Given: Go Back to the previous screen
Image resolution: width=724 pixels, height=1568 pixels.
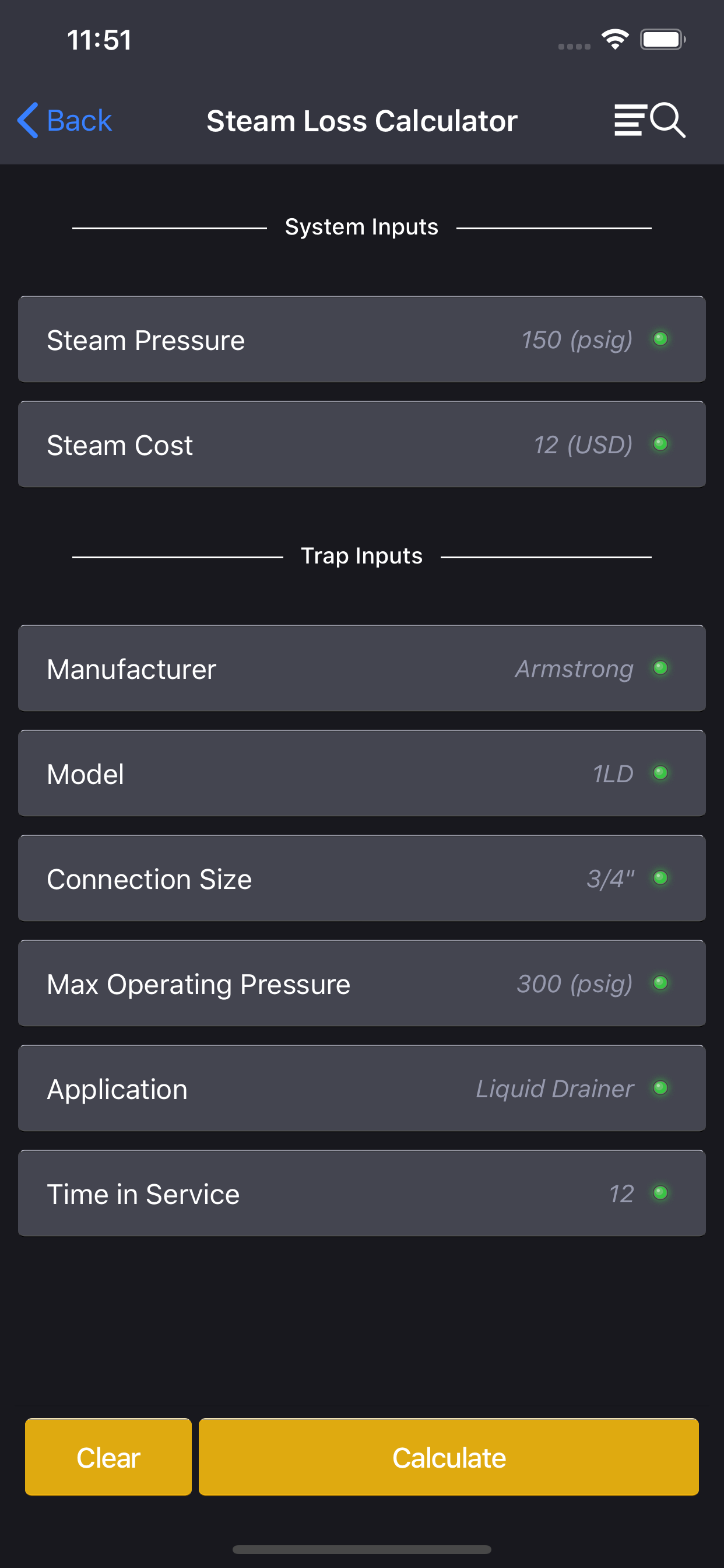Looking at the screenshot, I should point(65,120).
